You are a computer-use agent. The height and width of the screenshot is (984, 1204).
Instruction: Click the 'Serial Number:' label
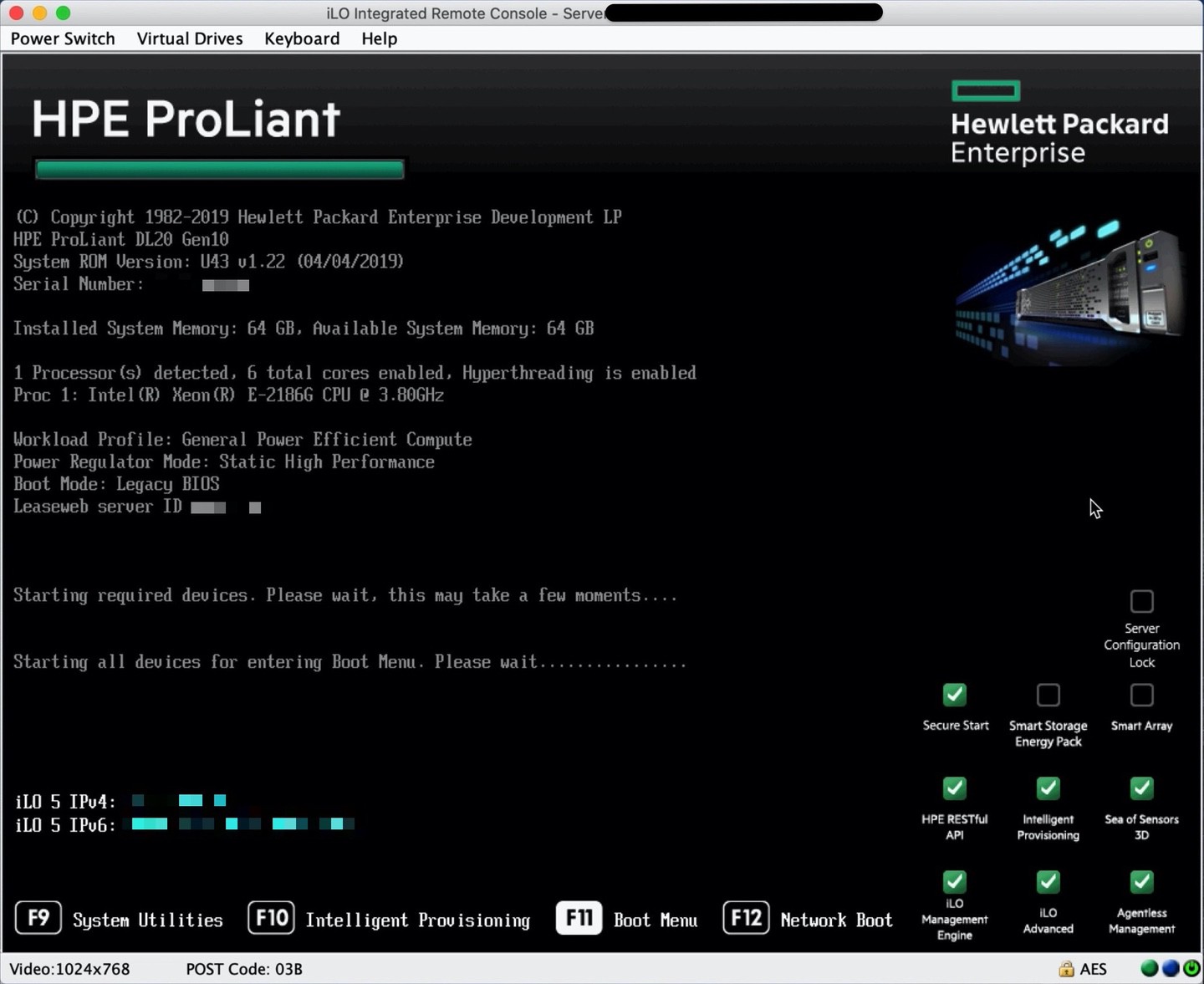(x=79, y=284)
